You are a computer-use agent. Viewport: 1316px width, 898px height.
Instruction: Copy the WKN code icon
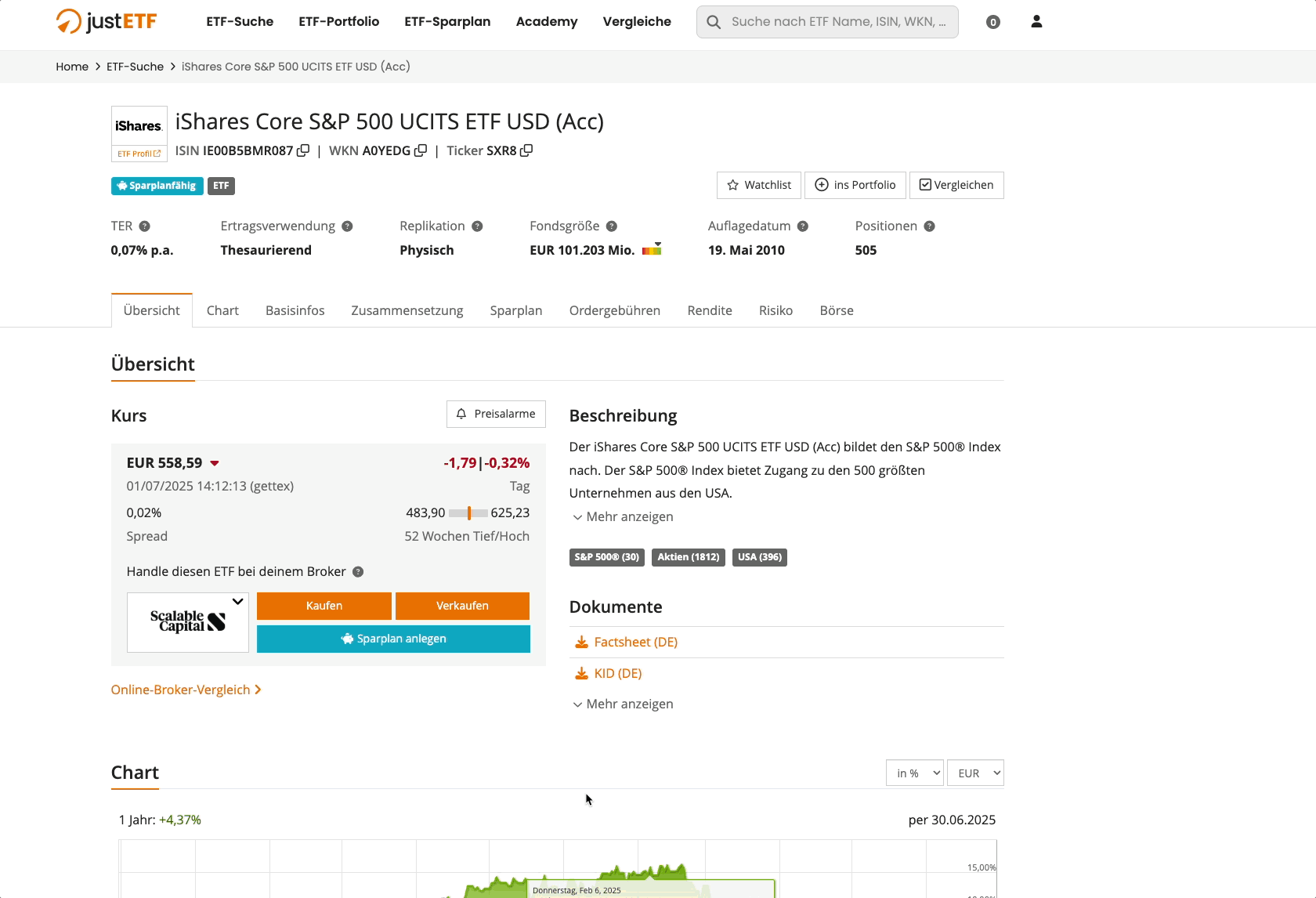(x=421, y=150)
